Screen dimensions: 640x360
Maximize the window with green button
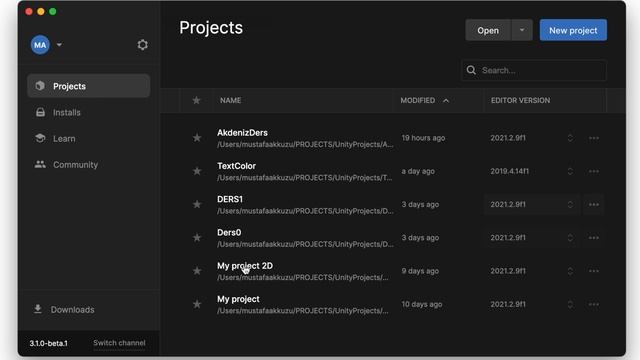coord(53,11)
